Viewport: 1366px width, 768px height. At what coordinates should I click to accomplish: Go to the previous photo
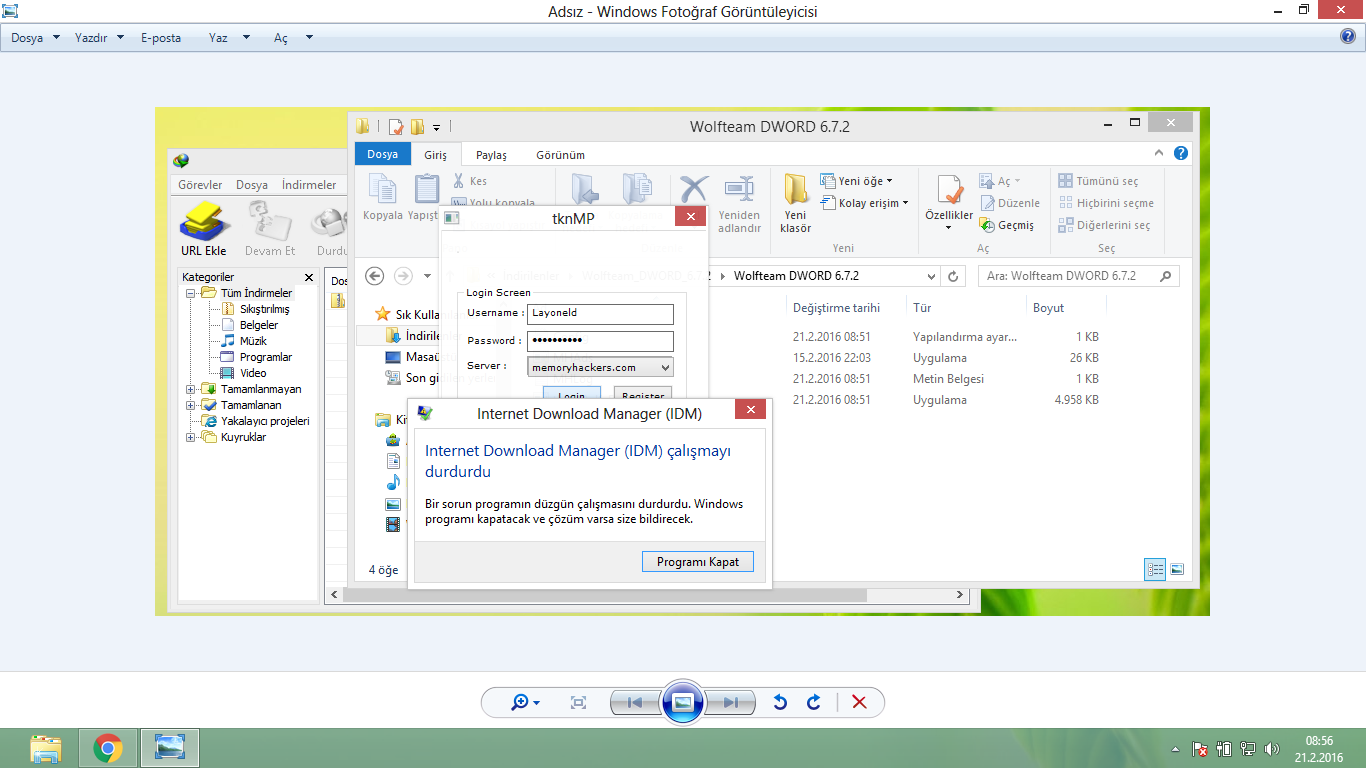(x=634, y=703)
